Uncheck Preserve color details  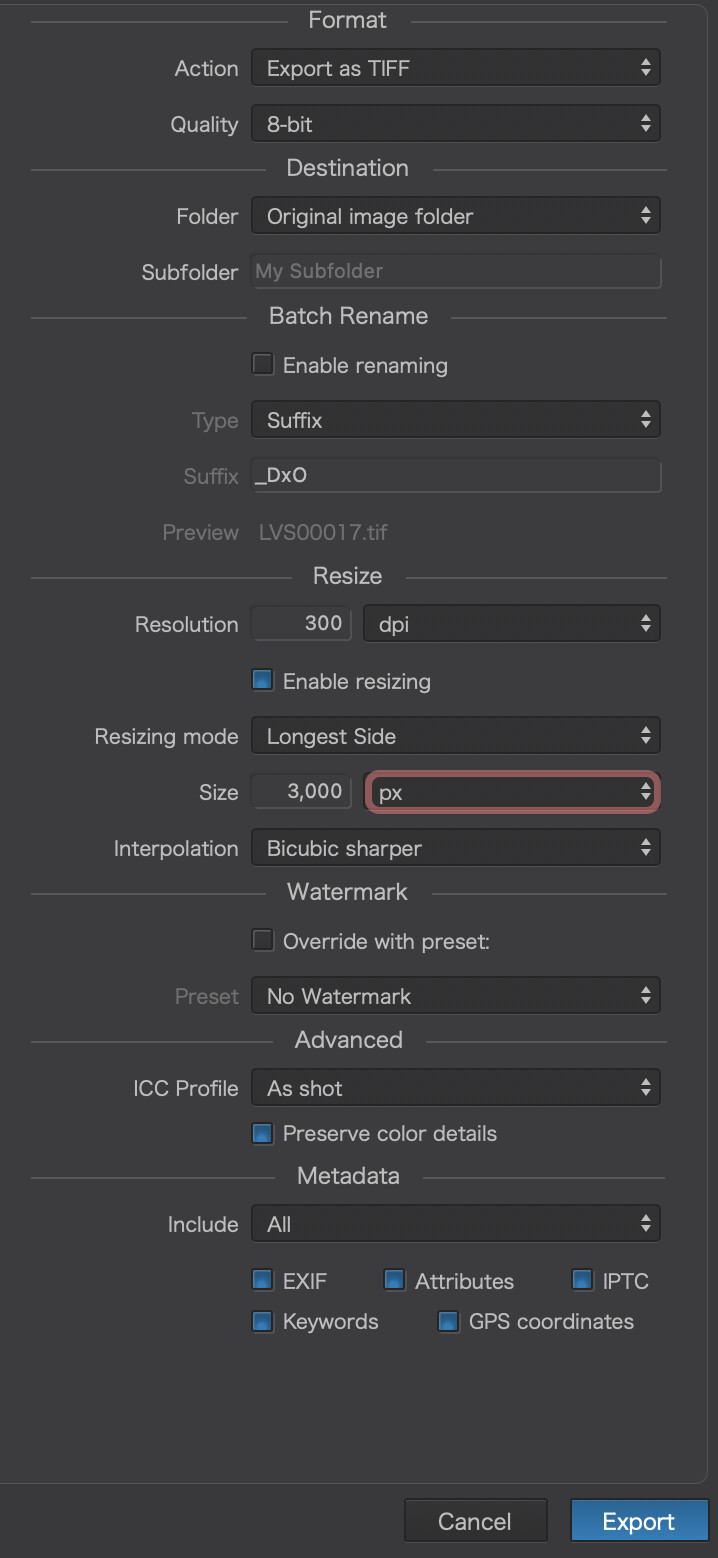[263, 1133]
